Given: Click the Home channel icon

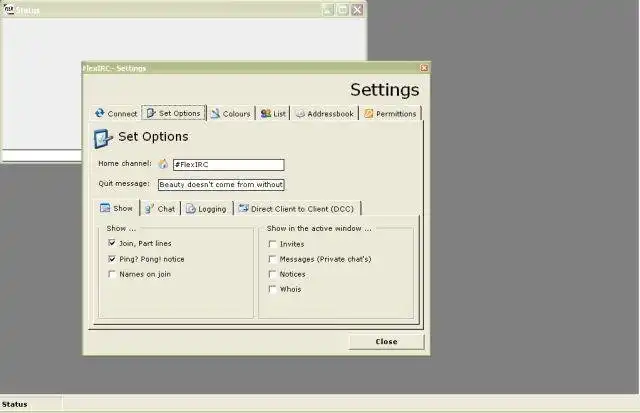Looking at the screenshot, I should [163, 164].
